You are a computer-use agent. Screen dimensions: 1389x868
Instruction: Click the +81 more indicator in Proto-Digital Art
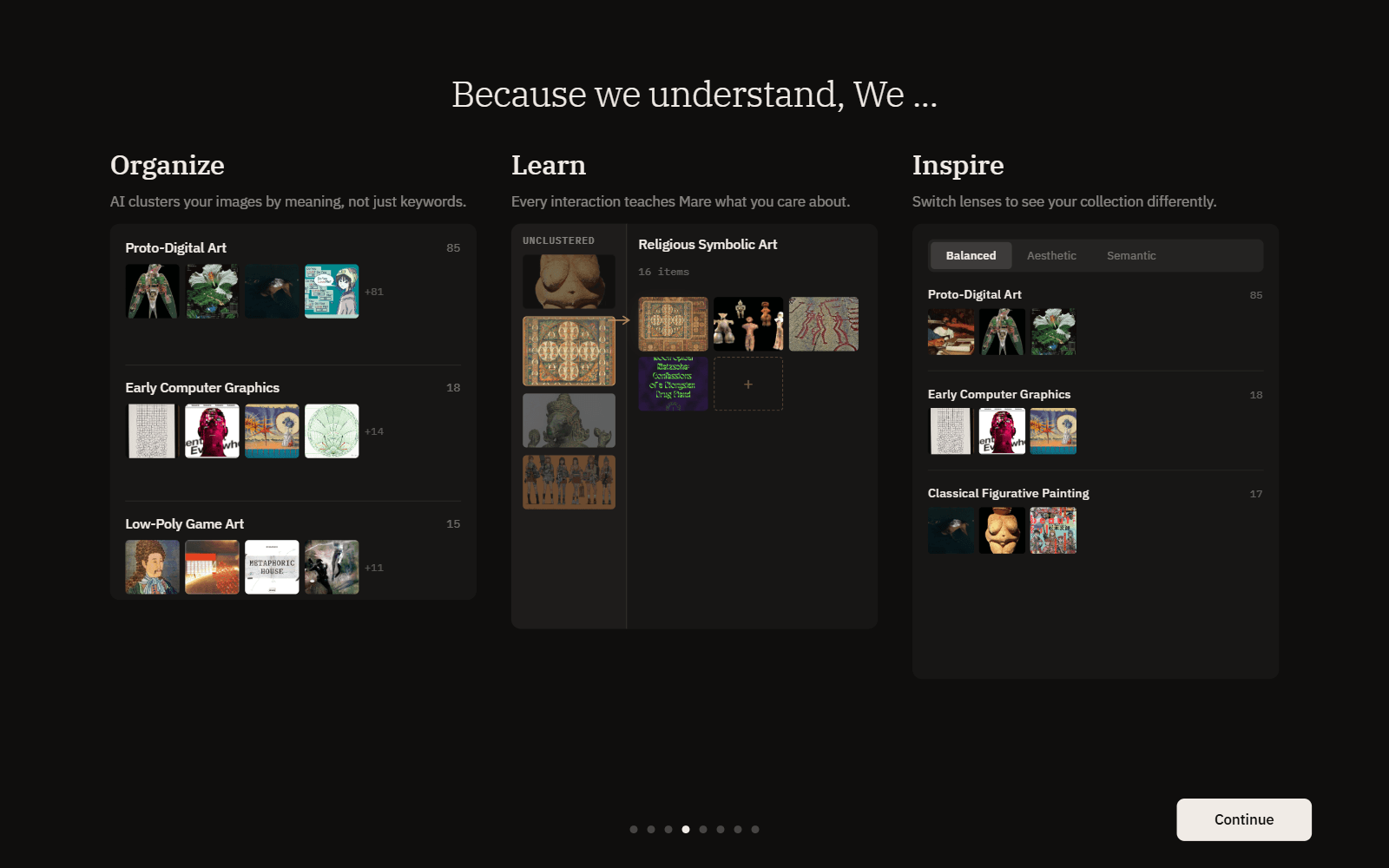(374, 292)
